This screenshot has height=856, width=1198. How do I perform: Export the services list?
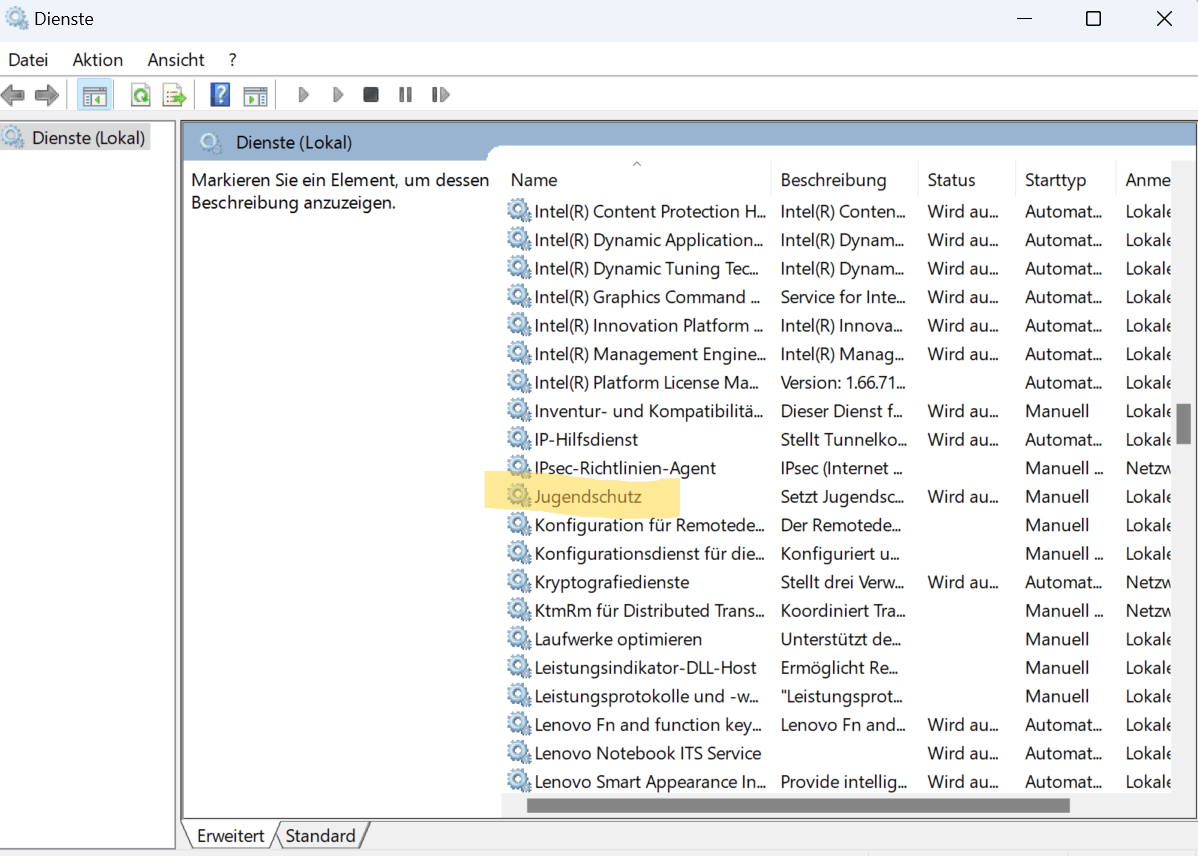[x=173, y=94]
